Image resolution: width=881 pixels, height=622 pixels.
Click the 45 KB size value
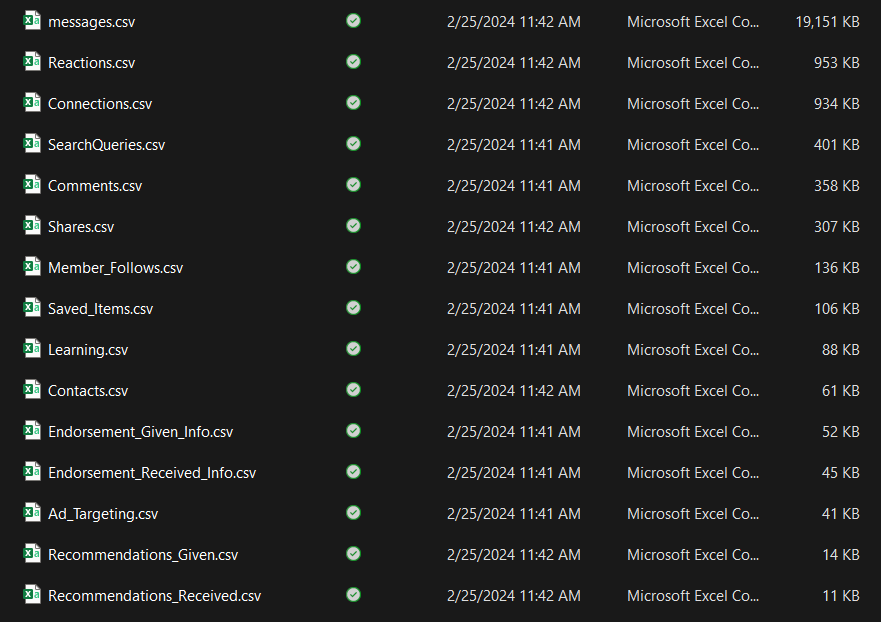click(x=841, y=473)
